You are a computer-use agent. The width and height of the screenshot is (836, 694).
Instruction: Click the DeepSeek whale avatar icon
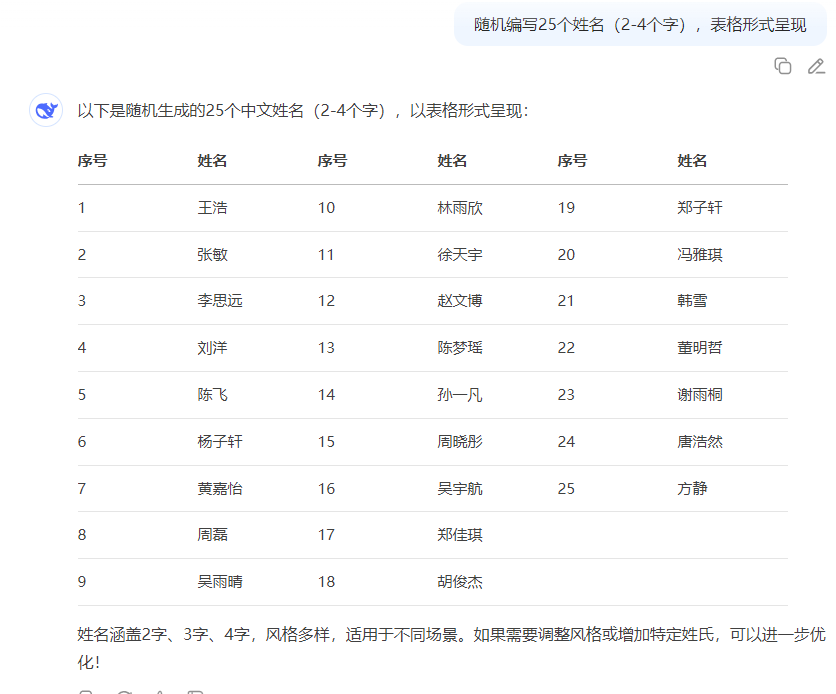pos(46,110)
